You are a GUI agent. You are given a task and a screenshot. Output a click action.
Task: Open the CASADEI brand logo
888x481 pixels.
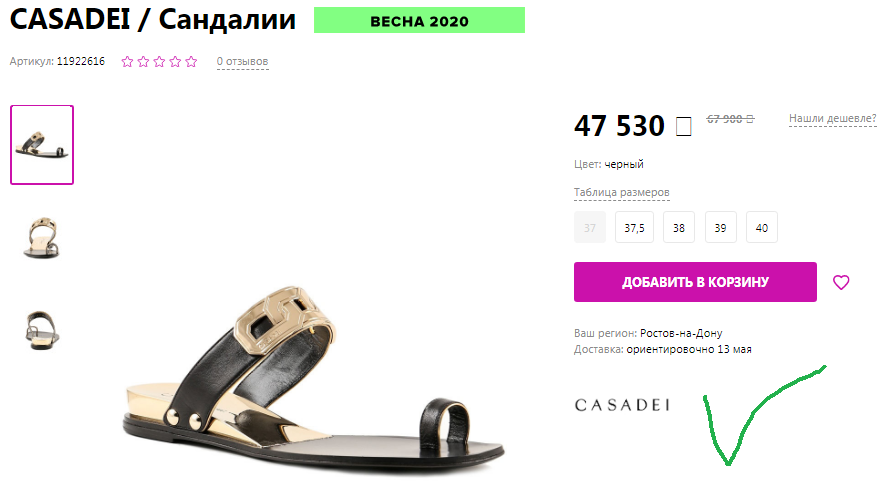tap(622, 405)
